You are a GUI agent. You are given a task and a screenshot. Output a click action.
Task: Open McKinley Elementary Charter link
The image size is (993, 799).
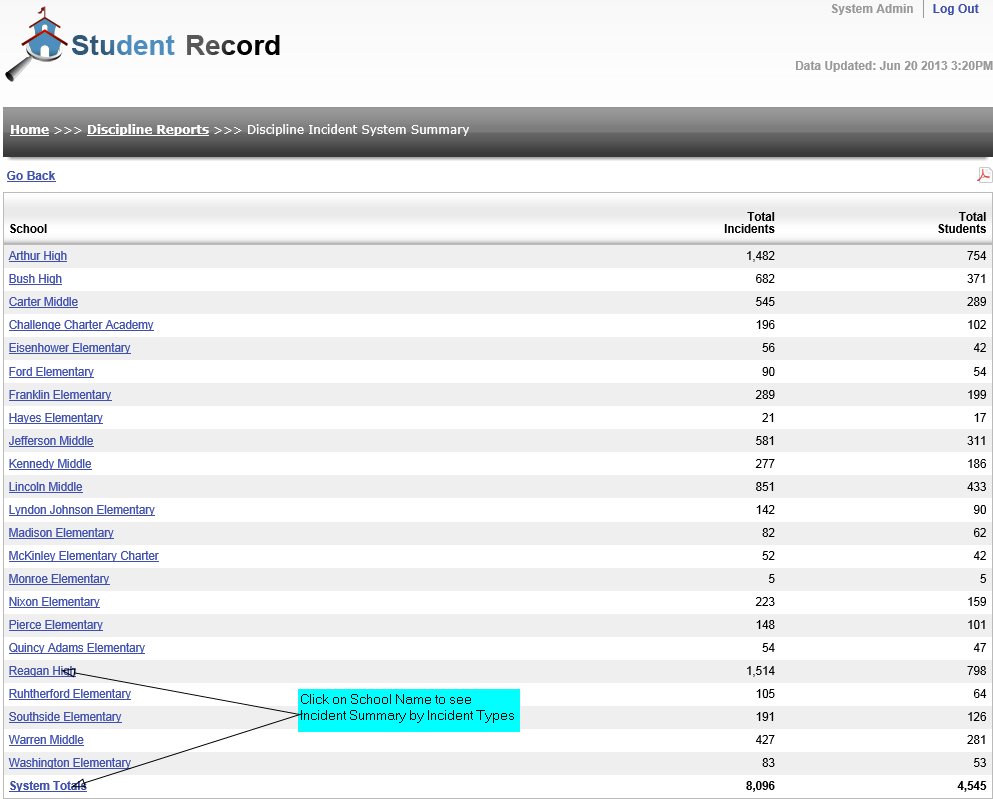coord(84,556)
